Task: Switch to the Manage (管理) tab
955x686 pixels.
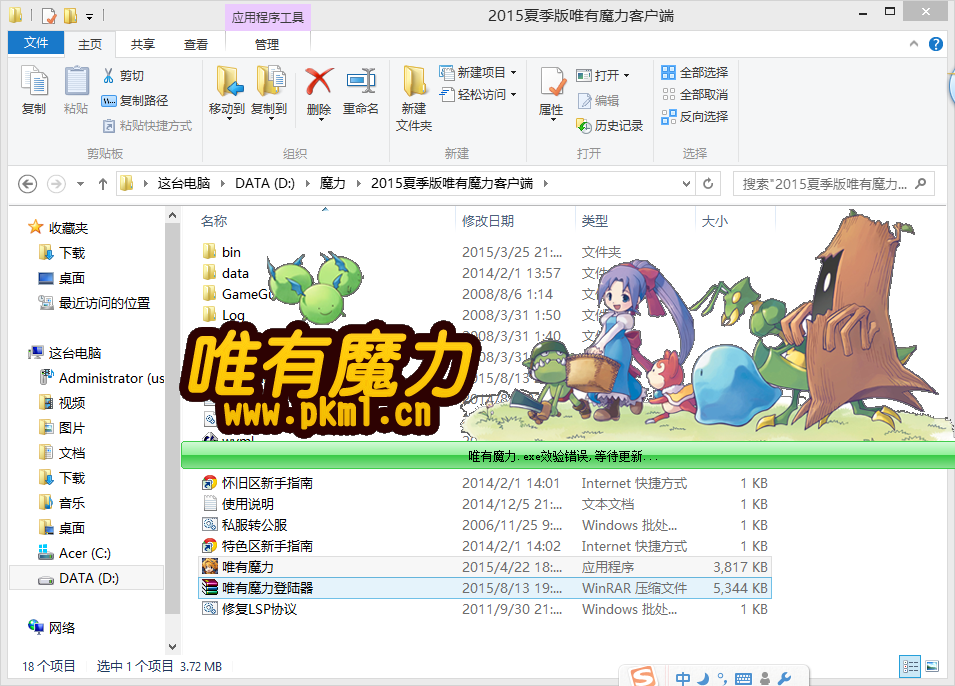Action: point(267,44)
